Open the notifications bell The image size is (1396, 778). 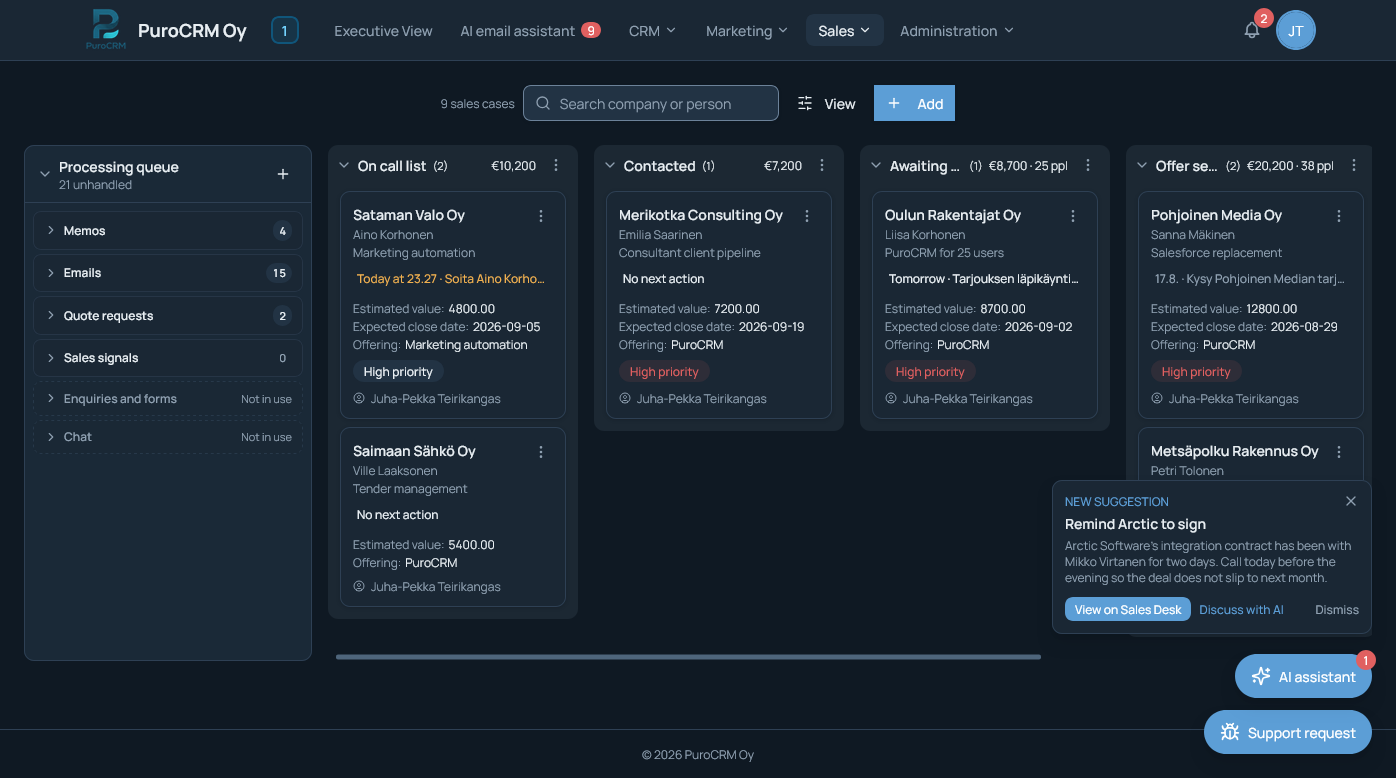[1252, 31]
